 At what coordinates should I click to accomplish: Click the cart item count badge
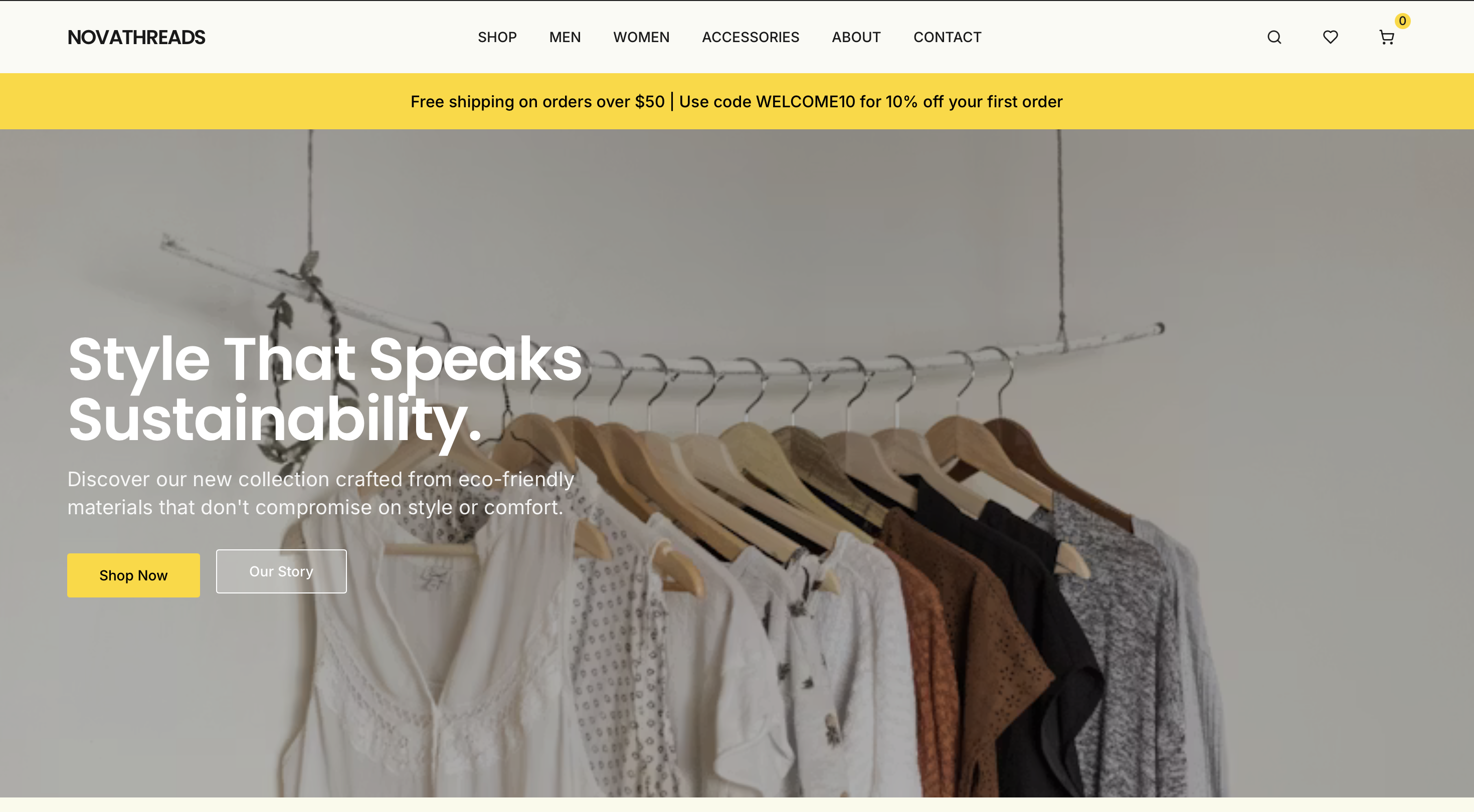[x=1402, y=21]
